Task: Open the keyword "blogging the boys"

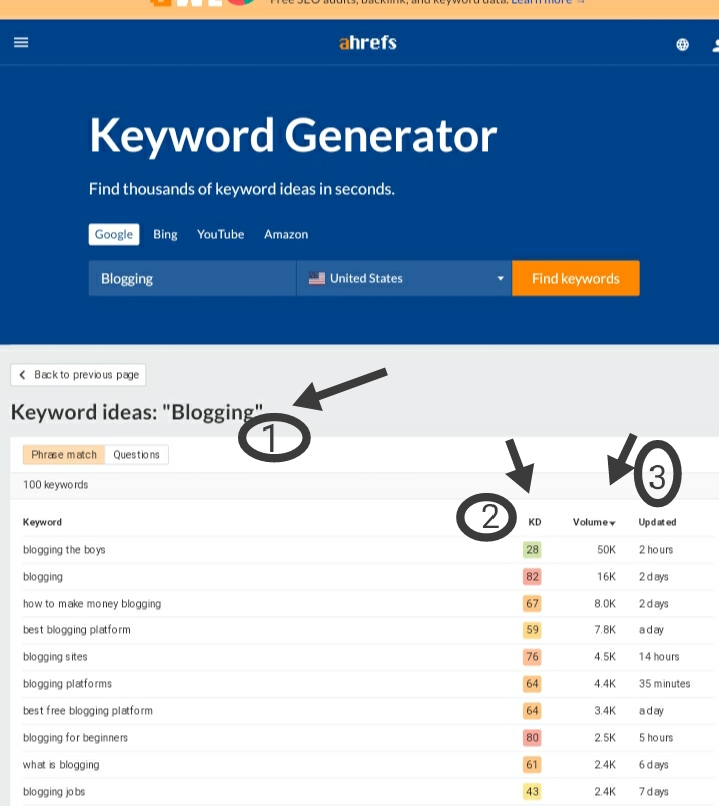Action: 62,549
